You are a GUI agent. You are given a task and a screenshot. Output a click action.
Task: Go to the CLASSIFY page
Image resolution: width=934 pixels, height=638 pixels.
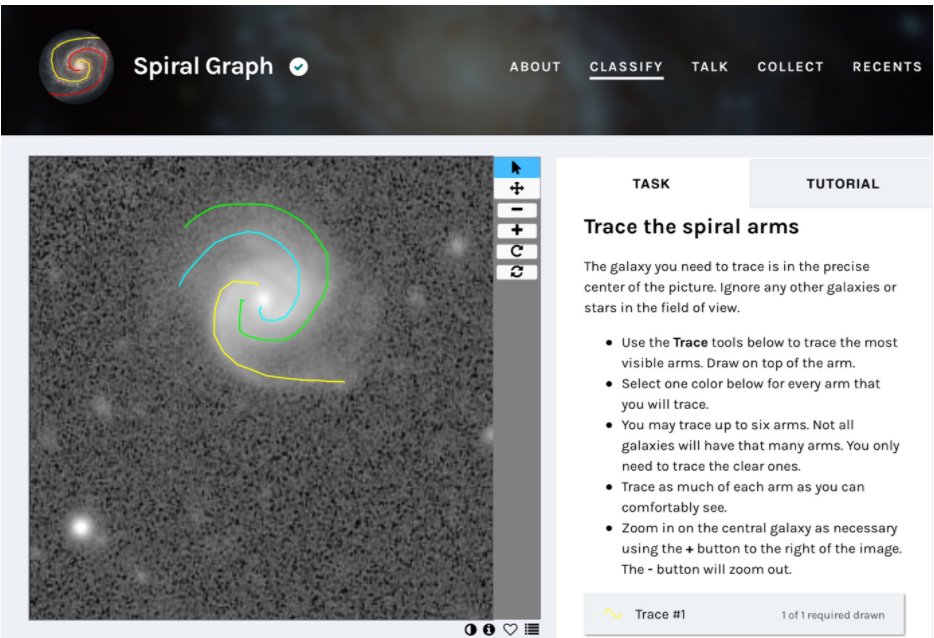click(x=626, y=67)
